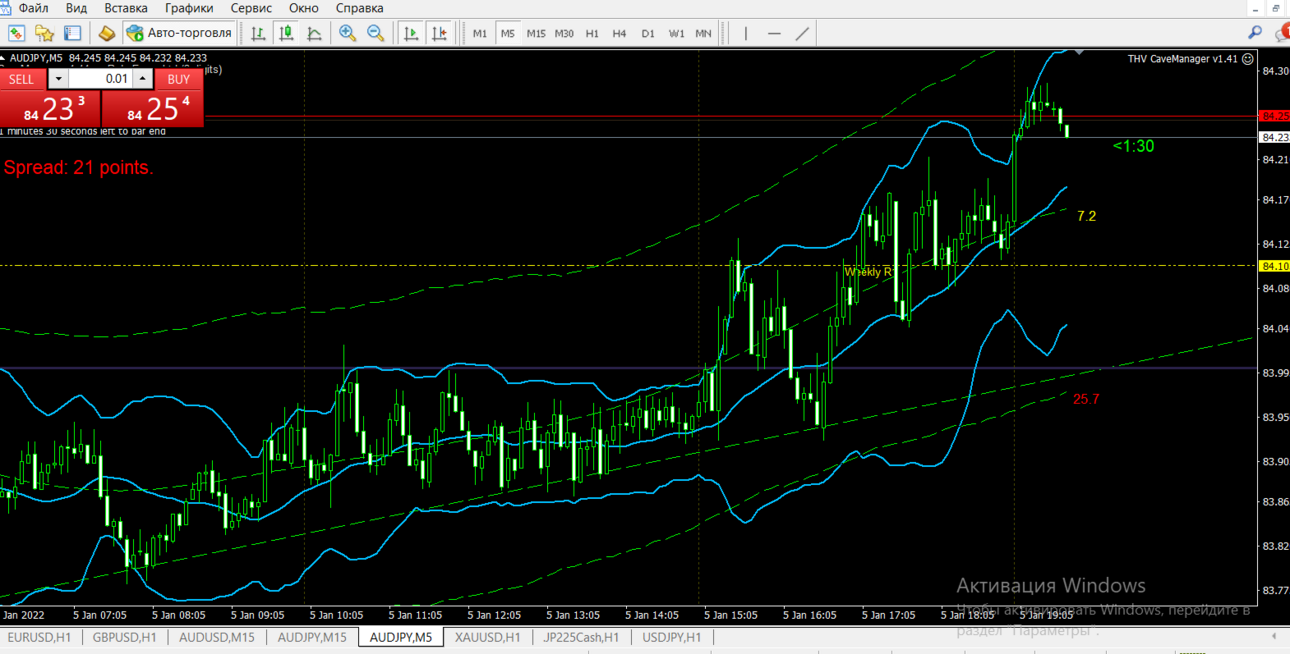Click the 84.23 sell price panel
This screenshot has width=1290, height=654.
coord(50,109)
